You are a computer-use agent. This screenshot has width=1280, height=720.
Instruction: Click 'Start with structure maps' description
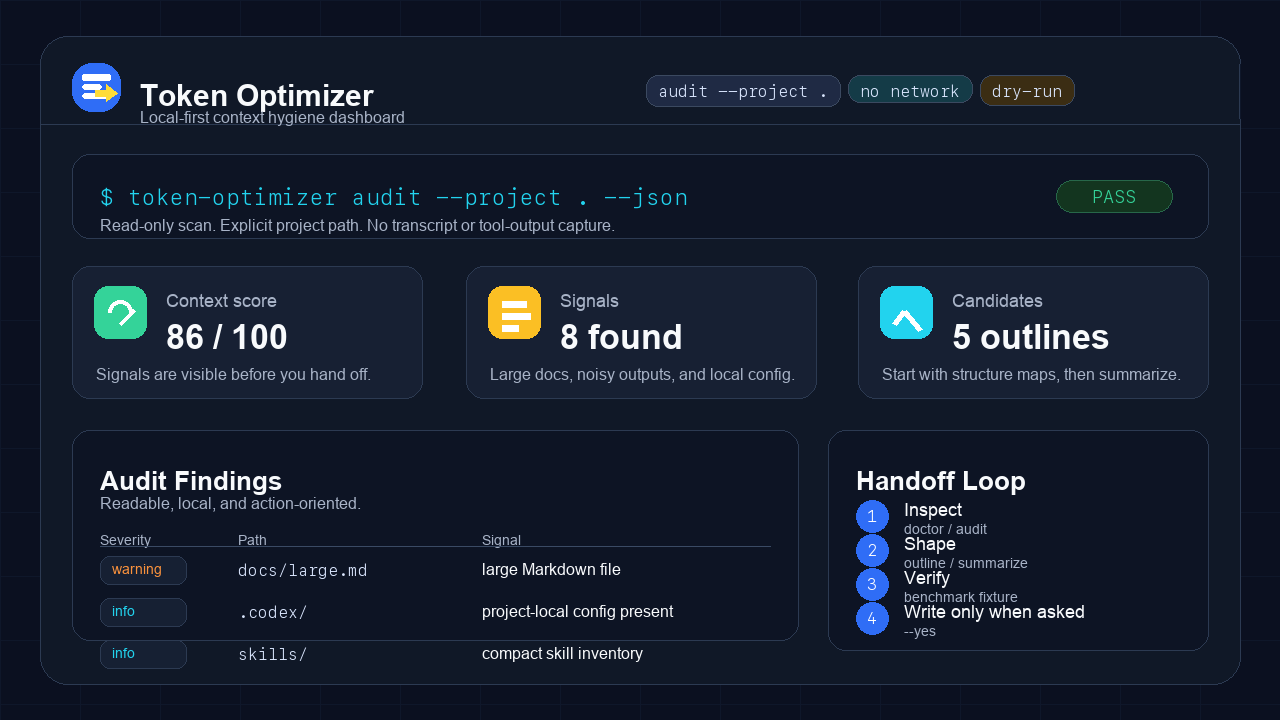coord(1031,375)
